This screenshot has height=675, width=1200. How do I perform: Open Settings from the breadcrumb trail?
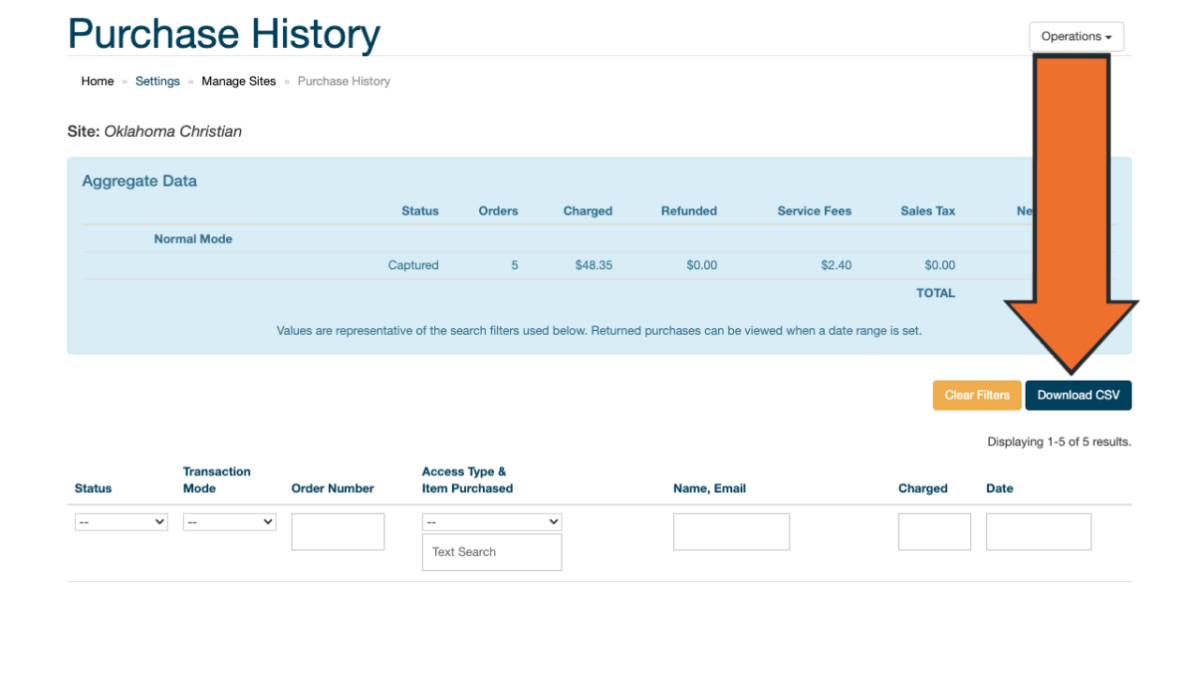coord(157,81)
